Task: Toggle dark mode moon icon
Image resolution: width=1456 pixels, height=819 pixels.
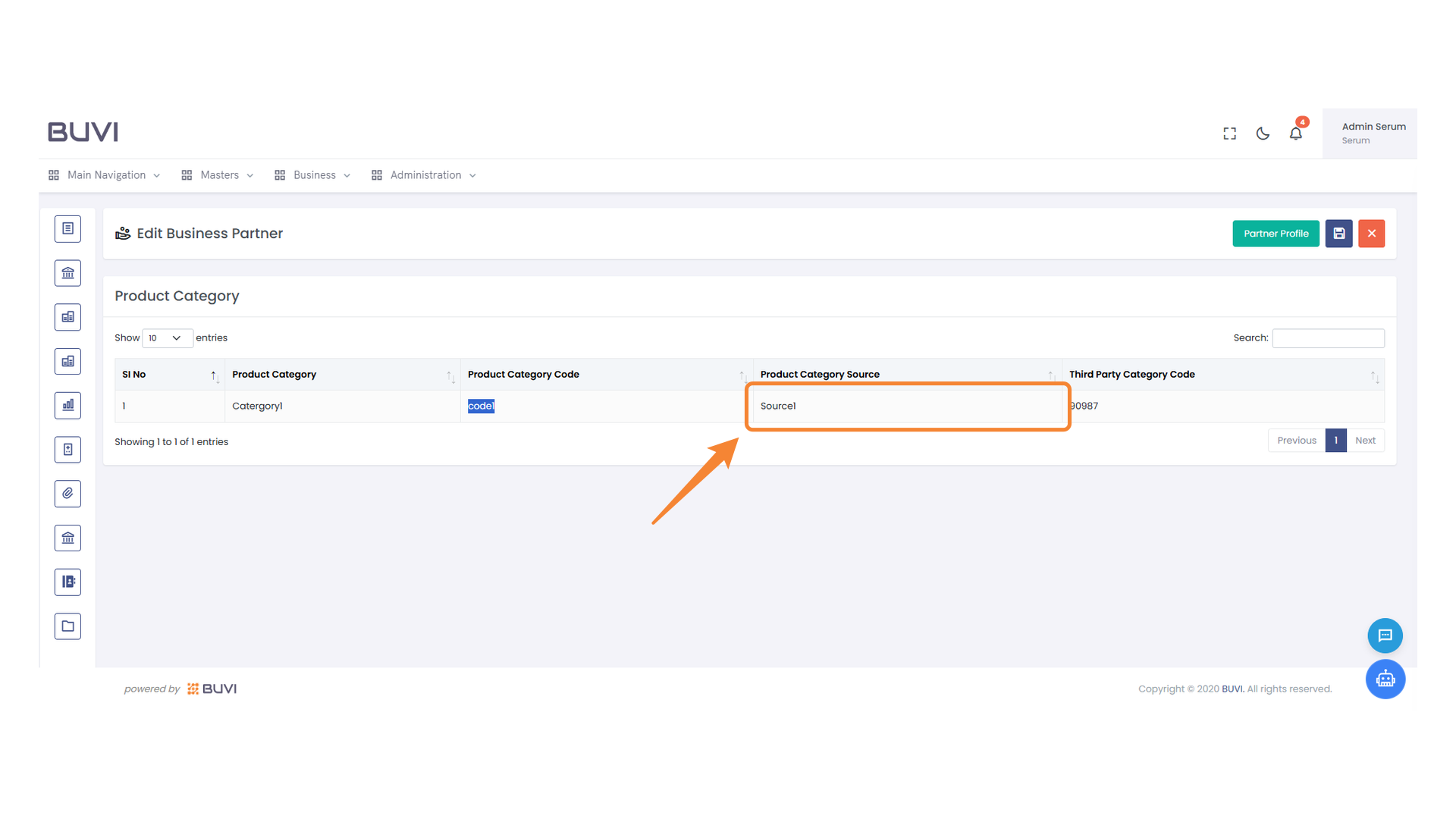Action: point(1263,133)
